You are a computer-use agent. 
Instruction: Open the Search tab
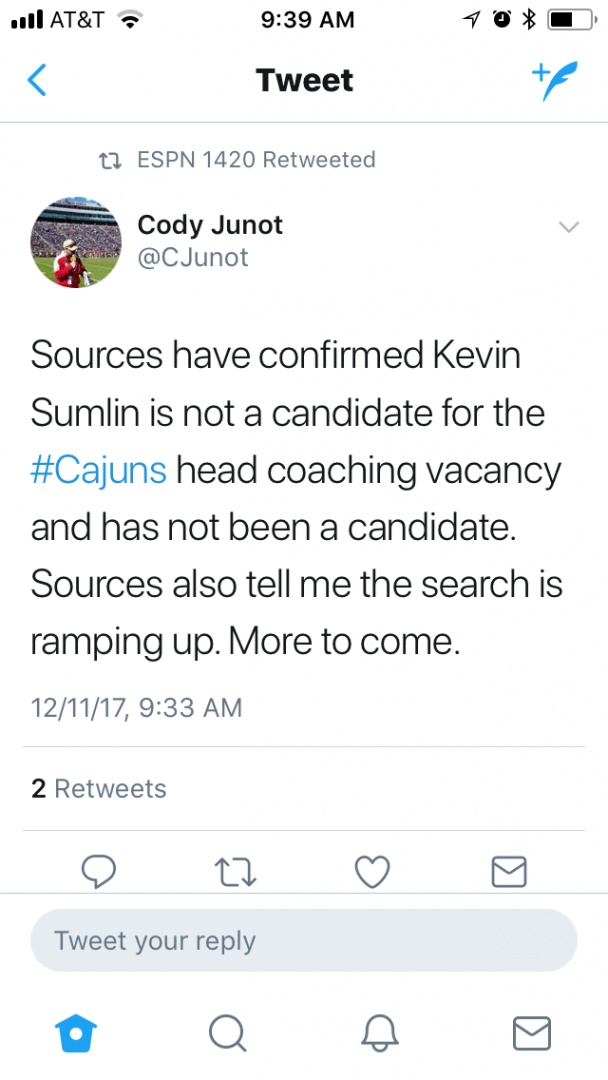(228, 1032)
